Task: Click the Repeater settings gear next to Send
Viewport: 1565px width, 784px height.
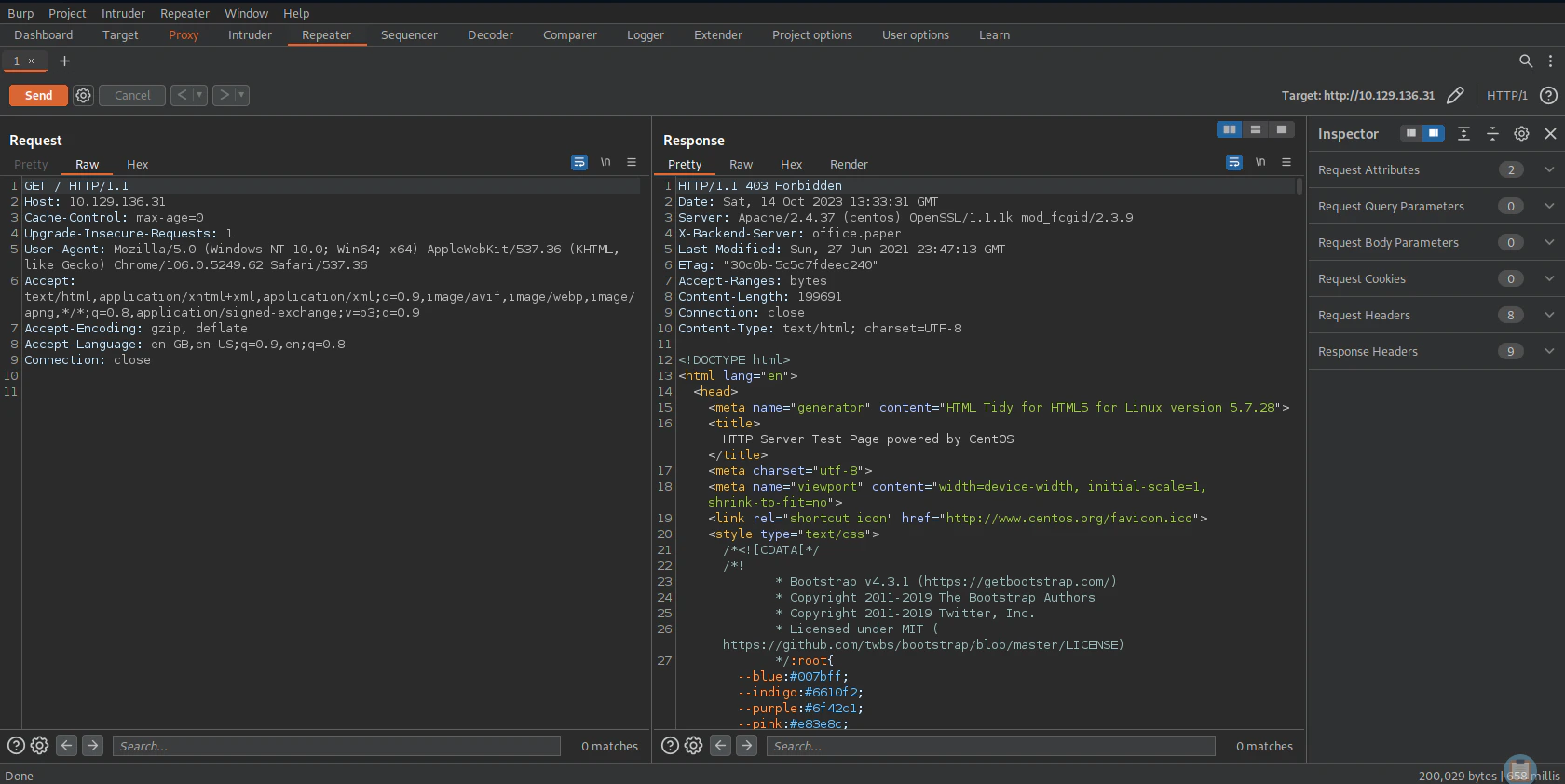Action: click(x=83, y=95)
